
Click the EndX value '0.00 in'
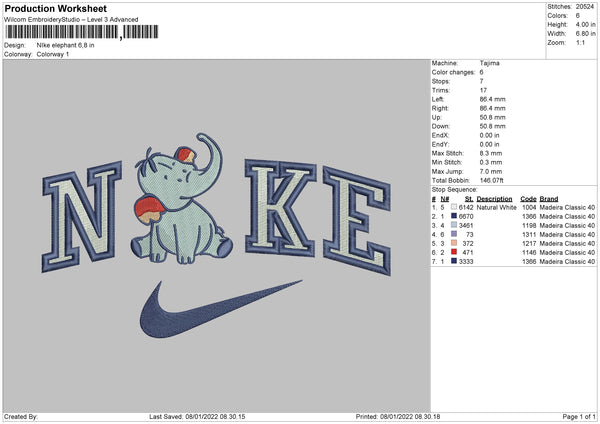(x=489, y=135)
